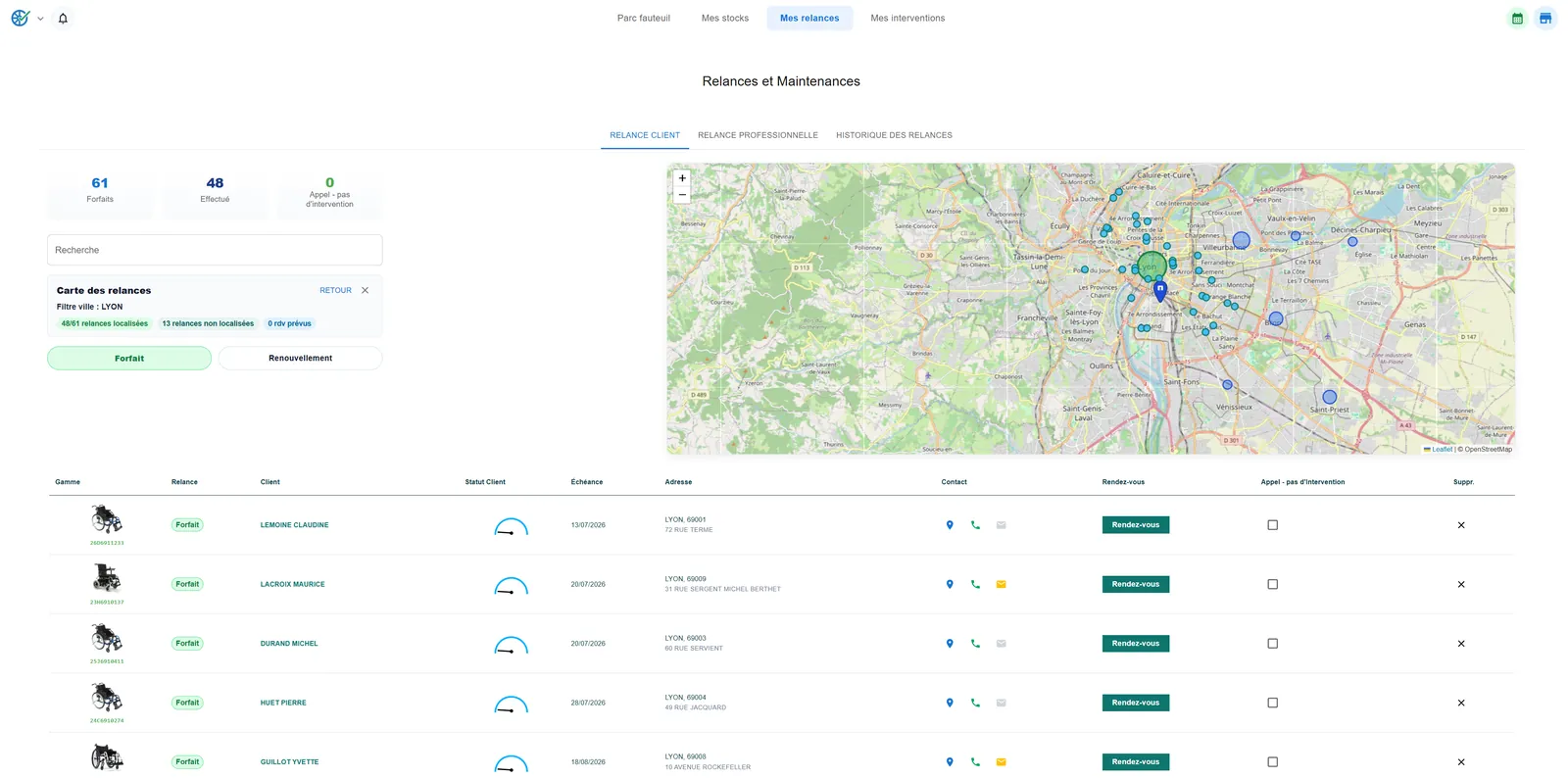1568x778 pixels.
Task: Go to Parc fauteuil menu
Action: [x=644, y=19]
